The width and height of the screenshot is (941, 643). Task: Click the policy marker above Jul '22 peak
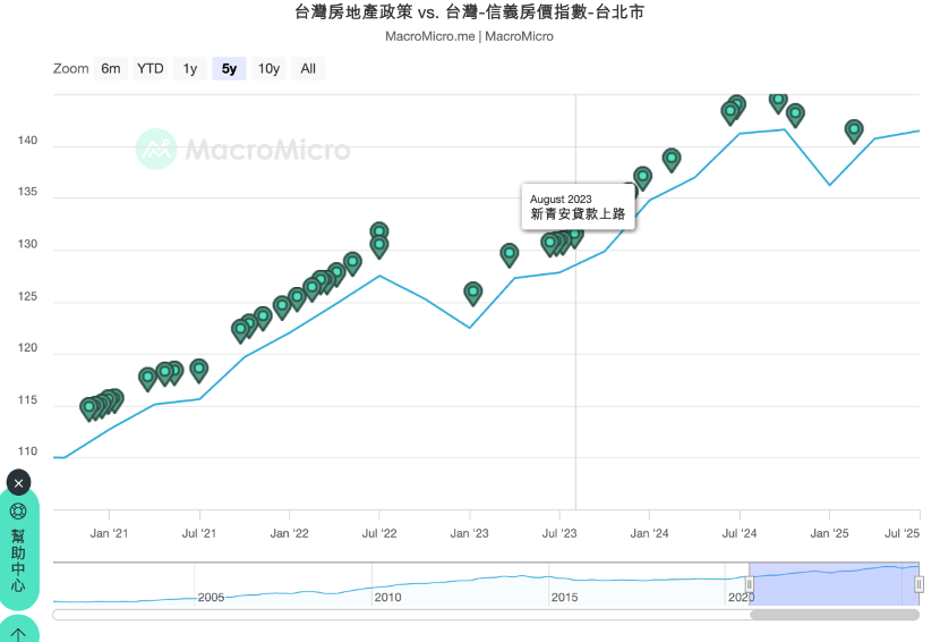pos(379,232)
